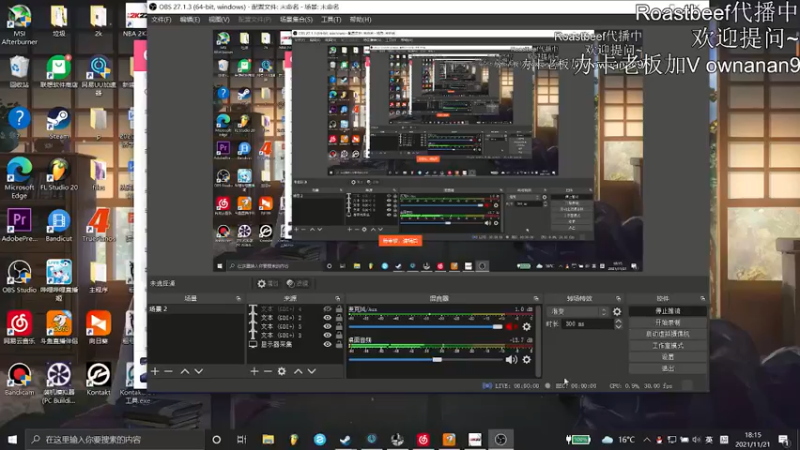Open Bandicam desktop shortcut
The width and height of the screenshot is (800, 450).
tap(19, 379)
